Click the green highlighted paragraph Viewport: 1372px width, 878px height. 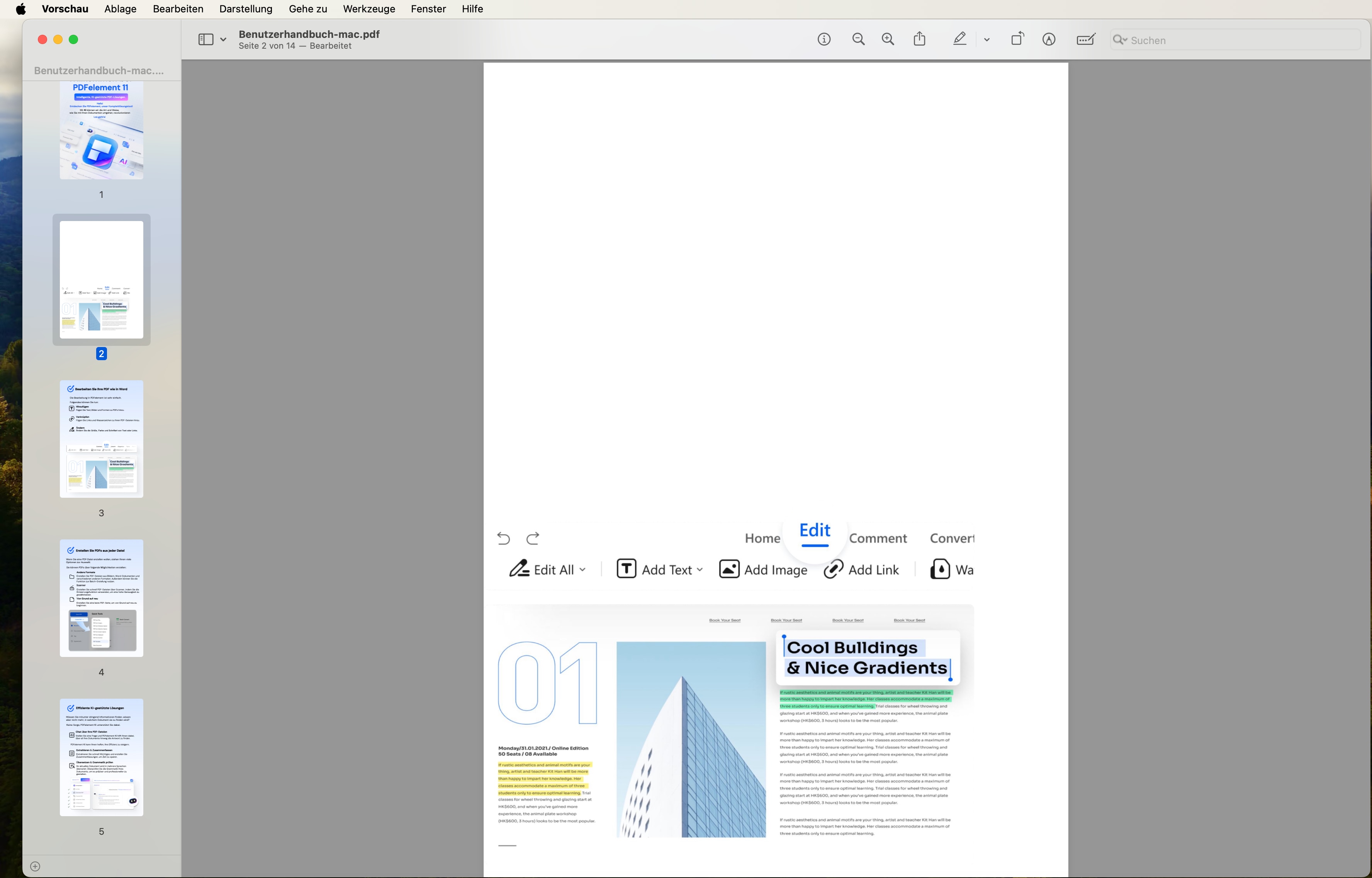[866, 699]
